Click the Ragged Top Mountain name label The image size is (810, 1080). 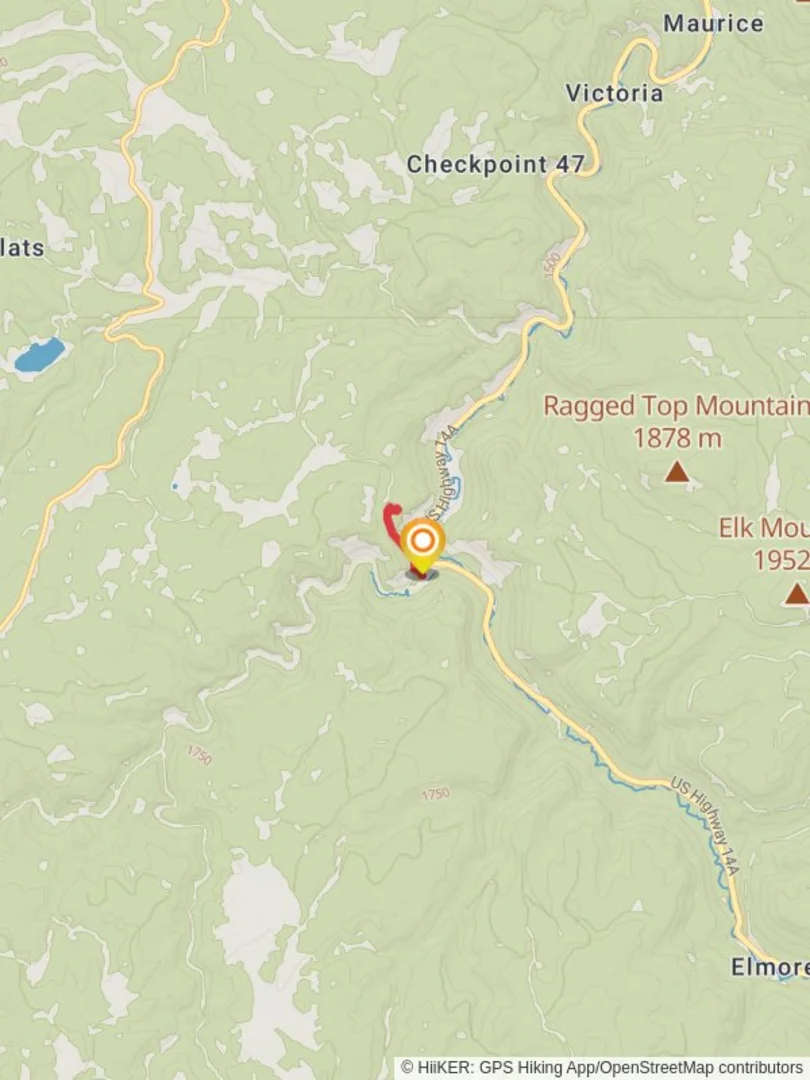point(676,406)
